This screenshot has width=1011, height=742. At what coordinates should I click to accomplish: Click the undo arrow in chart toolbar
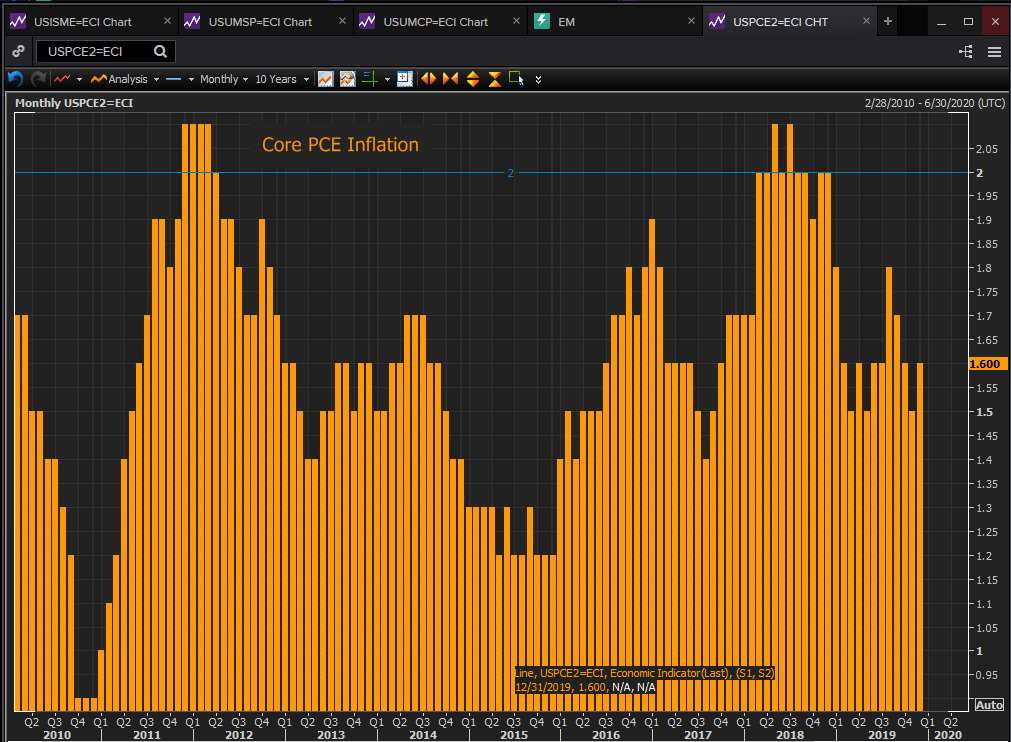[x=15, y=78]
